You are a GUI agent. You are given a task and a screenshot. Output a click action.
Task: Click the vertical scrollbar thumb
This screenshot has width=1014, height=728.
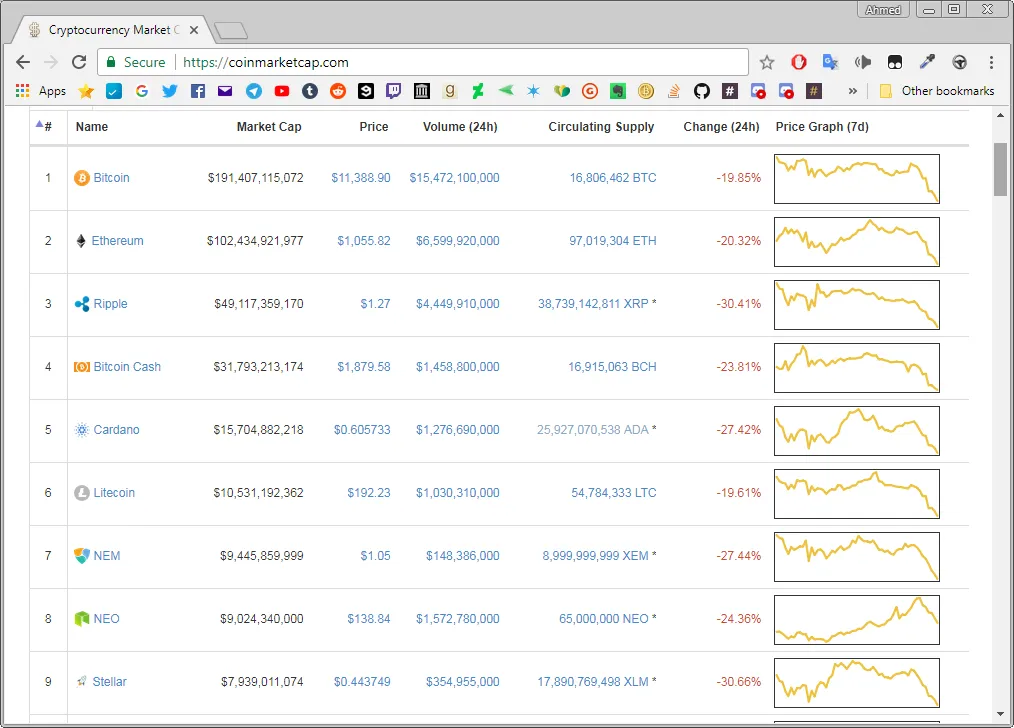pyautogui.click(x=1000, y=169)
